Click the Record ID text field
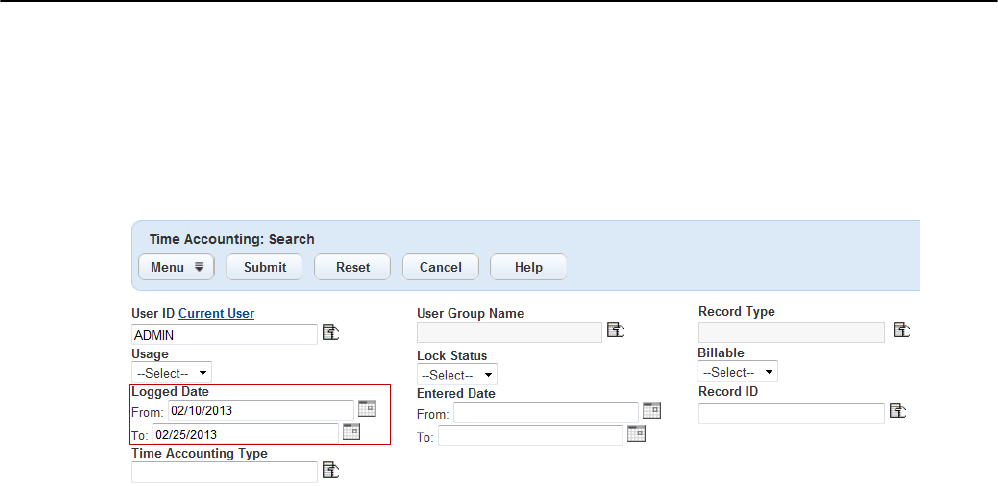 point(790,412)
